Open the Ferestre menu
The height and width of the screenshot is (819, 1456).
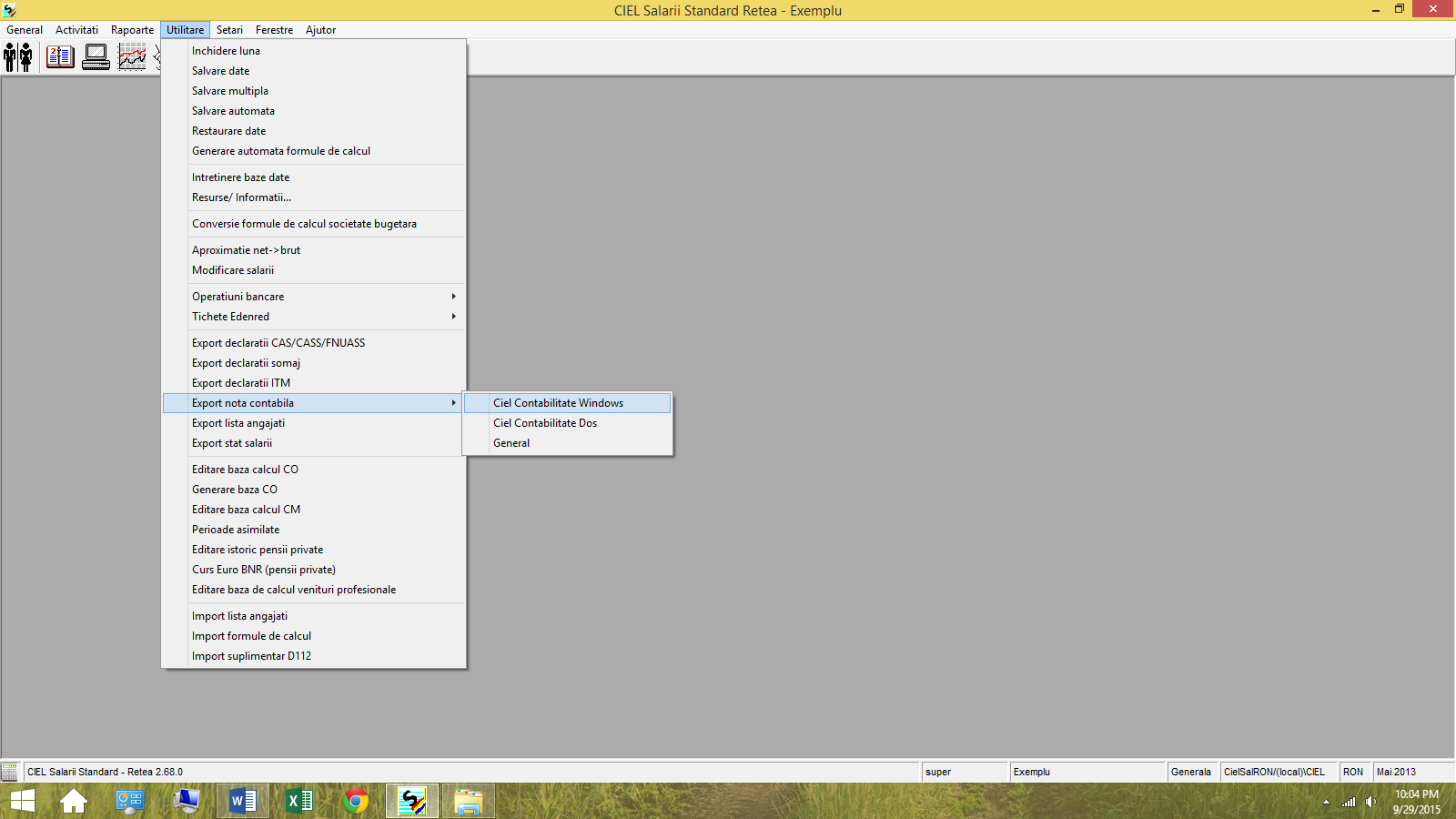[274, 30]
